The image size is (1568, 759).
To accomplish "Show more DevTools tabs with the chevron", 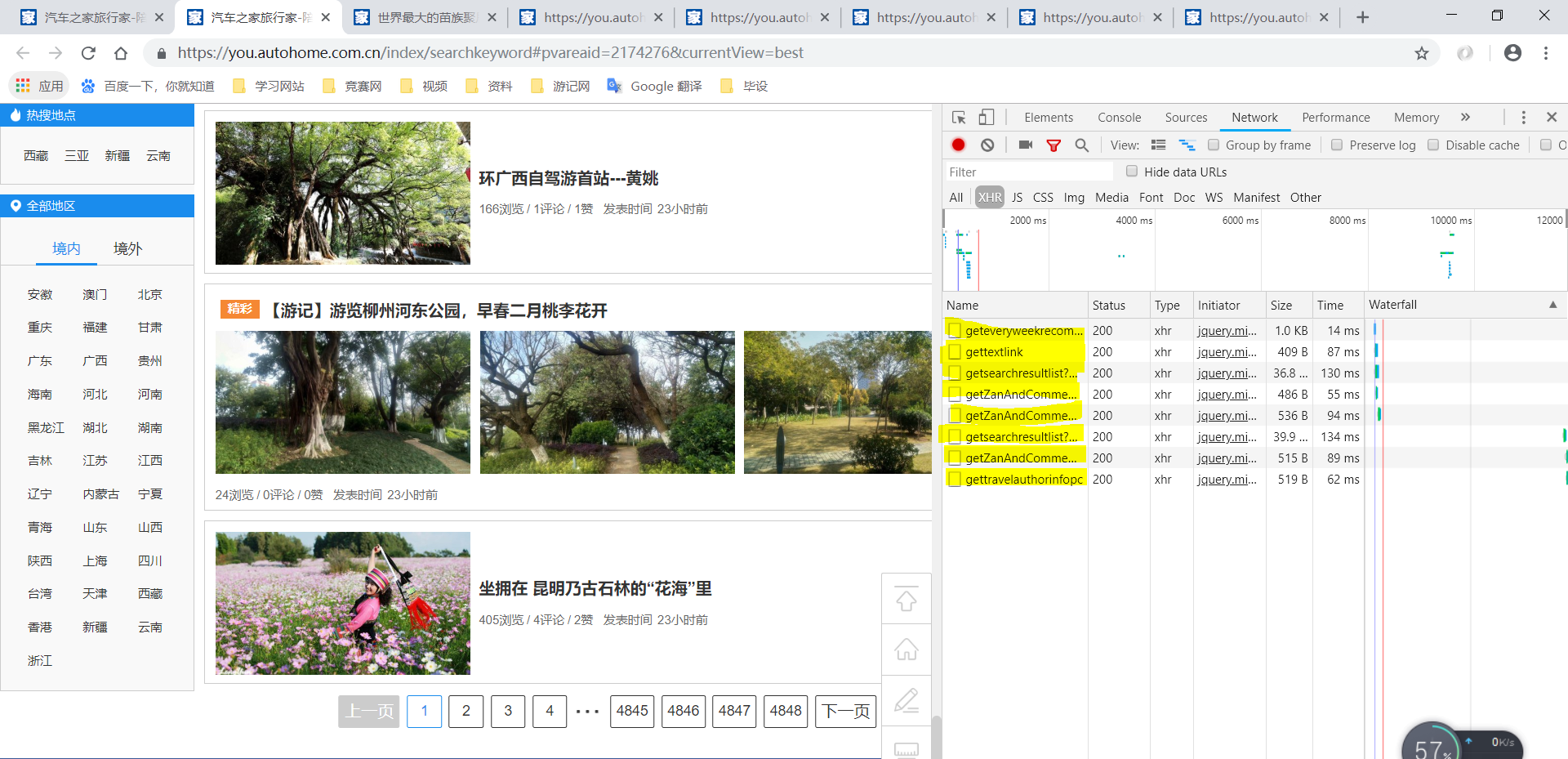I will tap(1465, 118).
